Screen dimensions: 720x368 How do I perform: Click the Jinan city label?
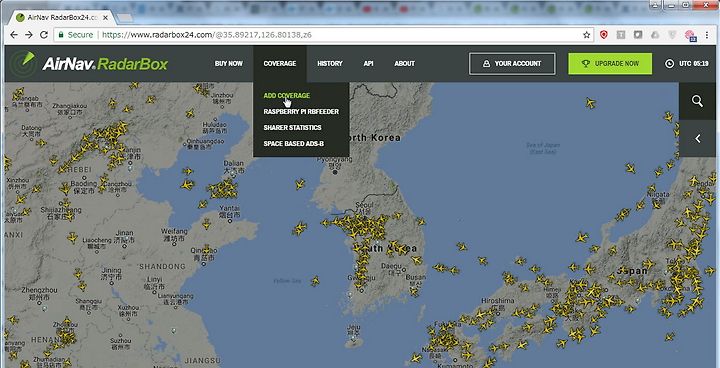tap(124, 236)
